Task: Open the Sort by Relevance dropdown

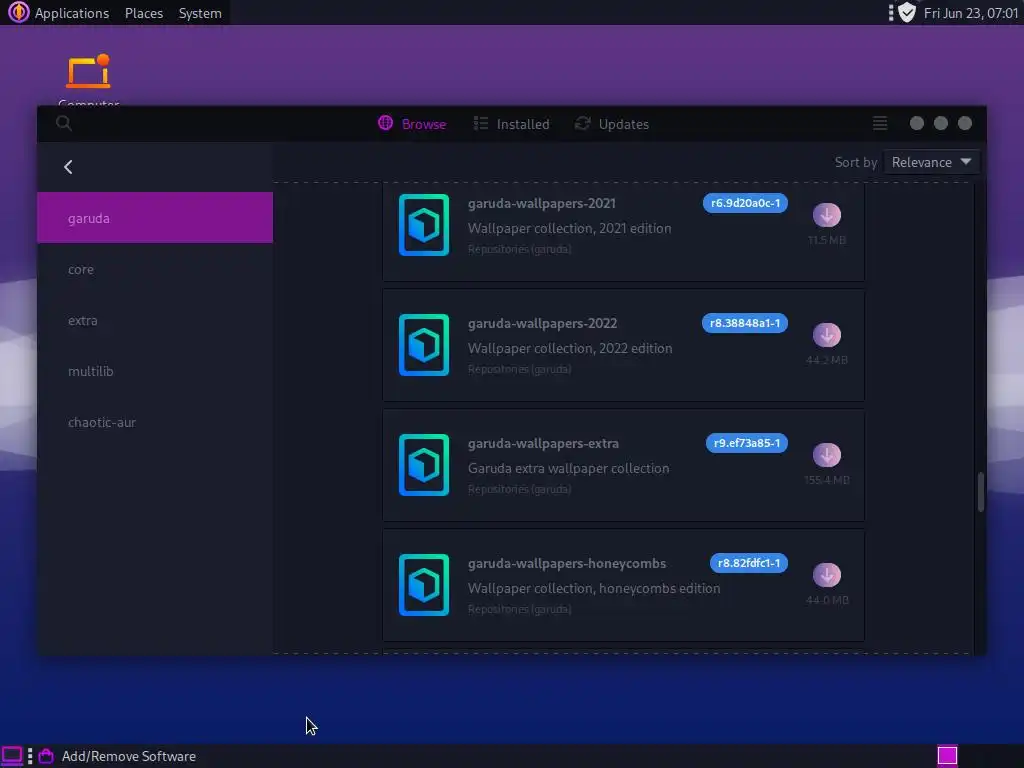Action: pyautogui.click(x=931, y=162)
